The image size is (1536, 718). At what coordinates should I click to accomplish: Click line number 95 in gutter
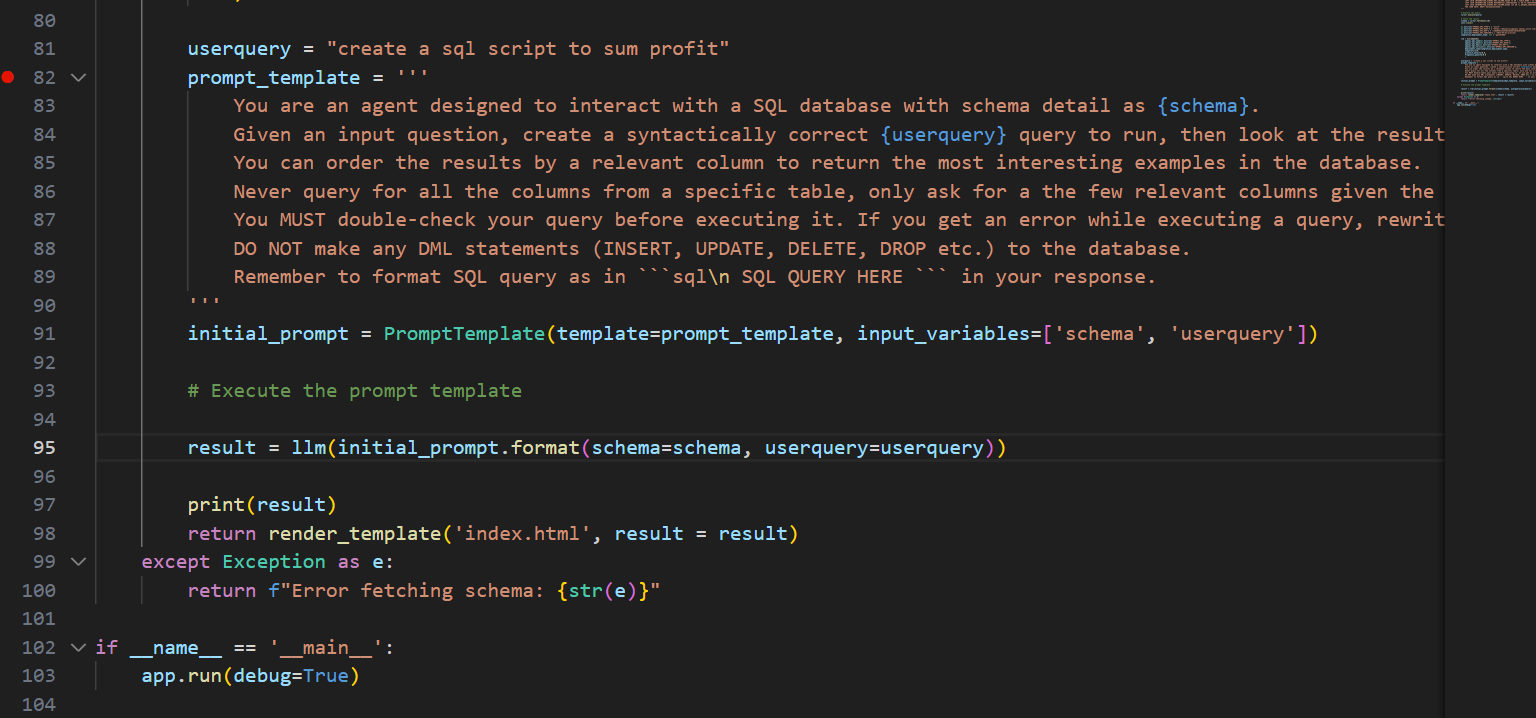click(44, 448)
